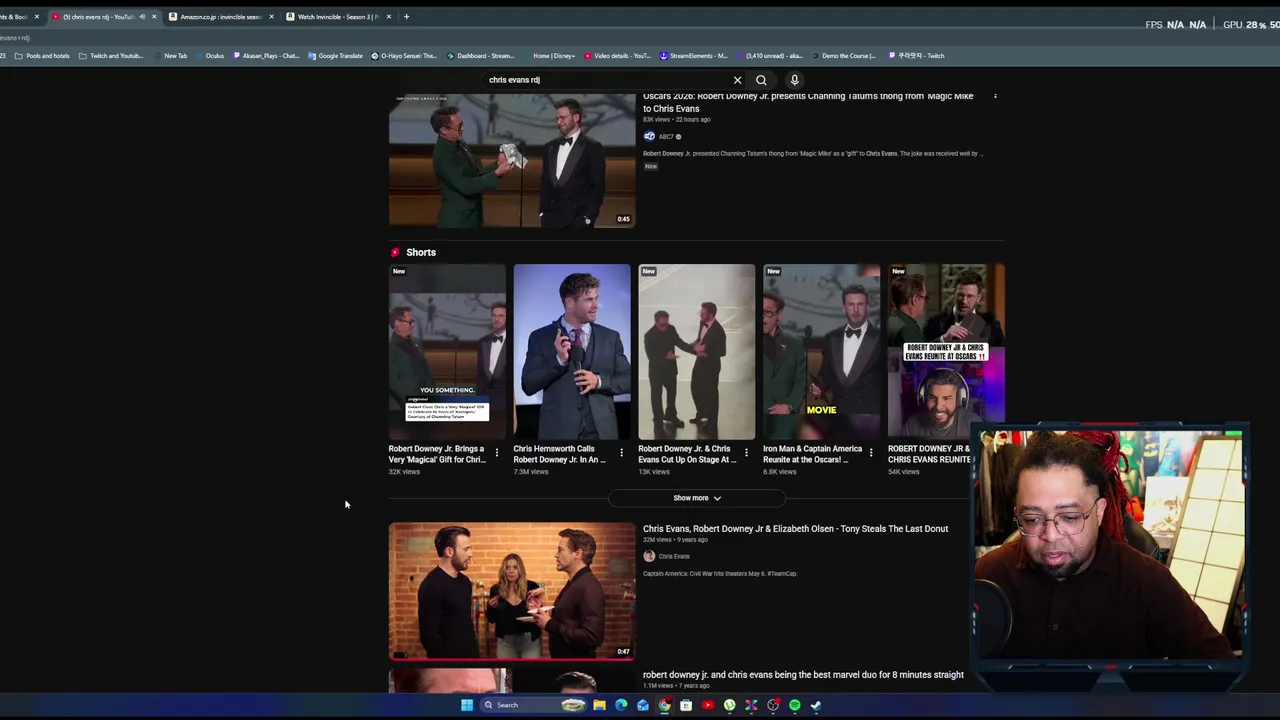Screen dimensions: 1280x720
Task: Open Dashboard - Stream bookmark
Action: point(481,56)
